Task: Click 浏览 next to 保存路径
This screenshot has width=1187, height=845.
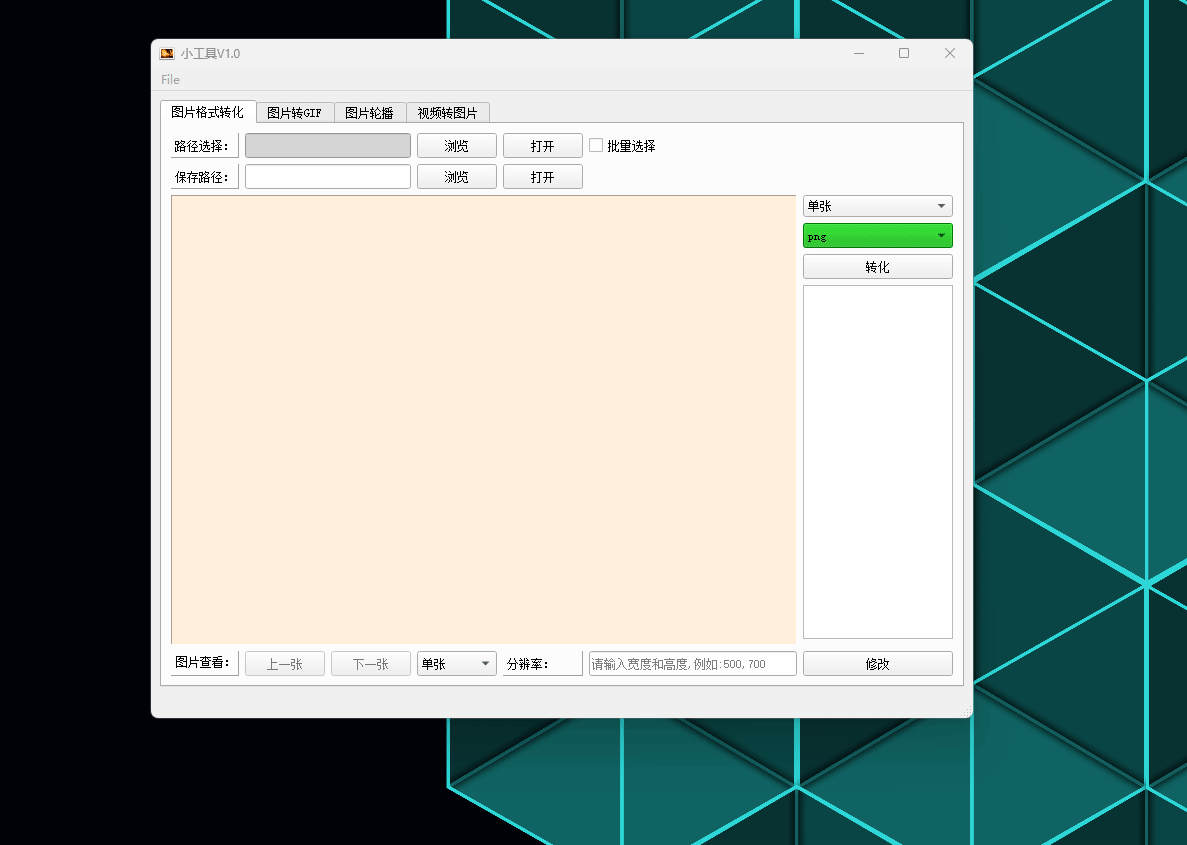Action: point(456,176)
